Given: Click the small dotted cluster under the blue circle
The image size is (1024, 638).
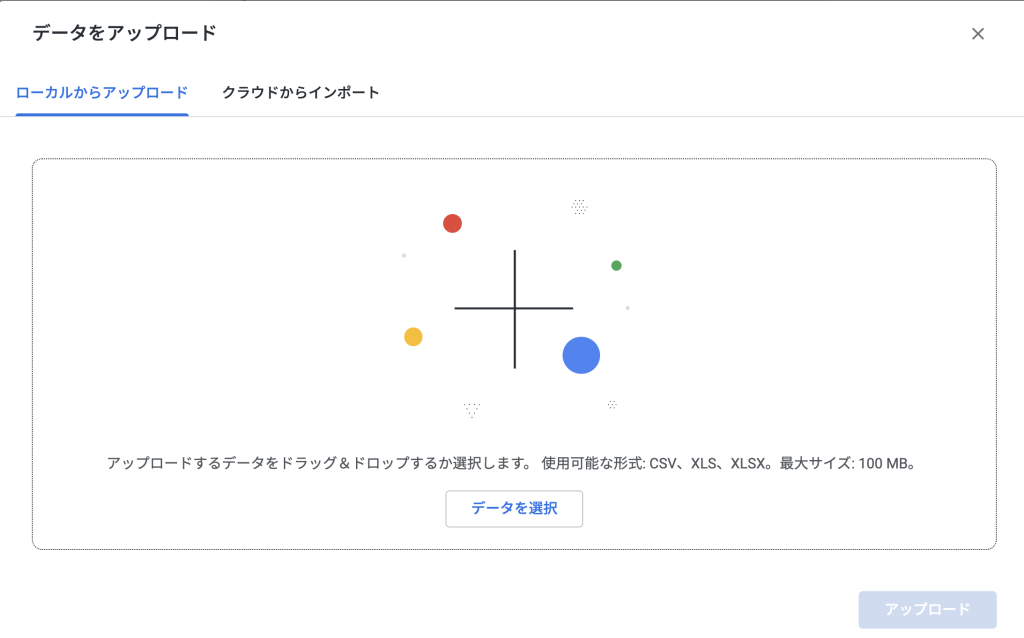Looking at the screenshot, I should (x=612, y=405).
